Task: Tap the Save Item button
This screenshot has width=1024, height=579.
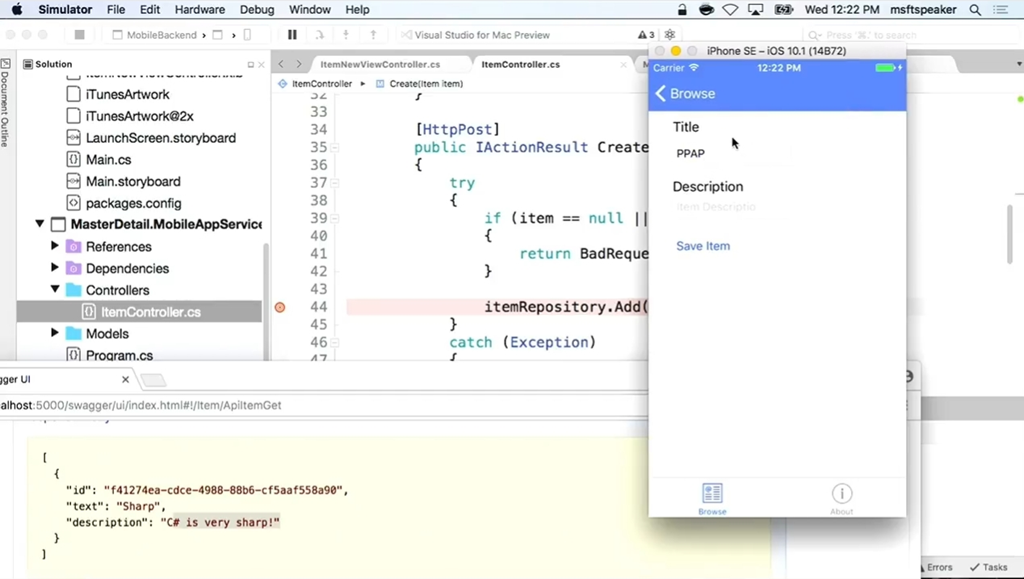Action: click(703, 246)
